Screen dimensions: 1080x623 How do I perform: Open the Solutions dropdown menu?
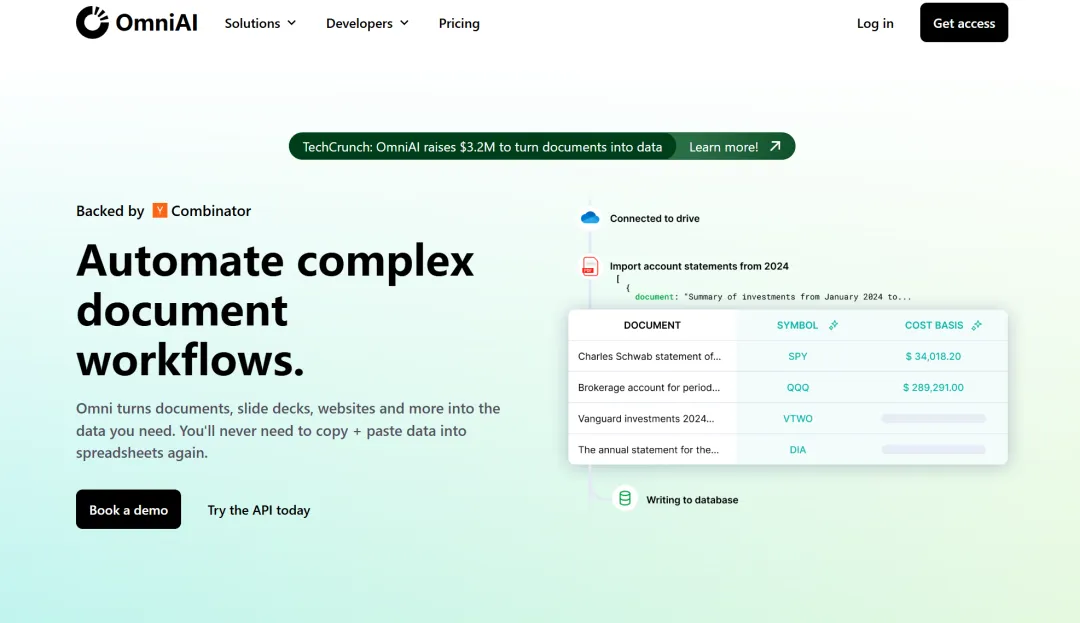[x=260, y=23]
